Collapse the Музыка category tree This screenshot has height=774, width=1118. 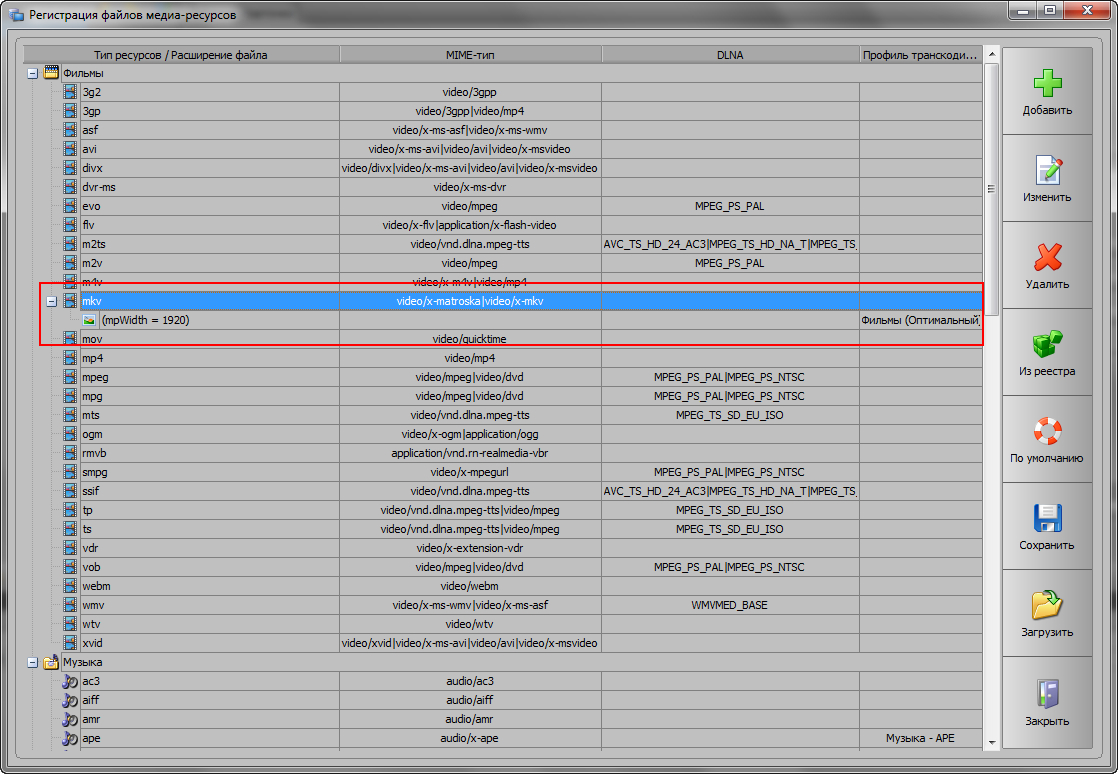(32, 662)
